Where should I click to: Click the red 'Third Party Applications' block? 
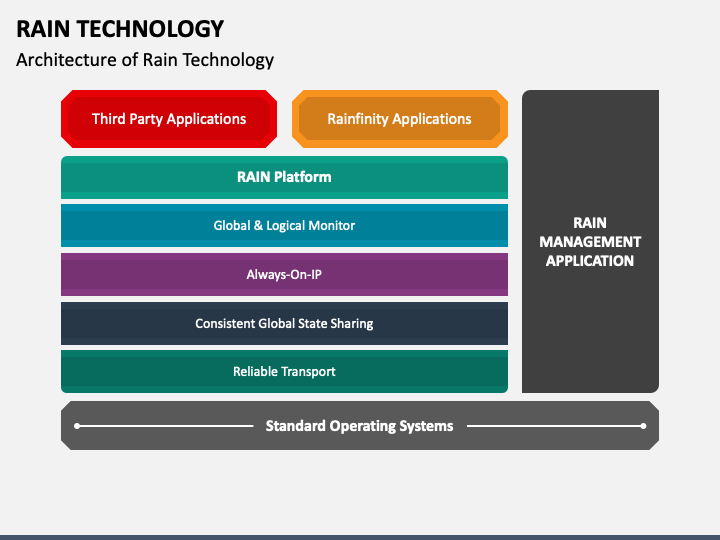[169, 119]
